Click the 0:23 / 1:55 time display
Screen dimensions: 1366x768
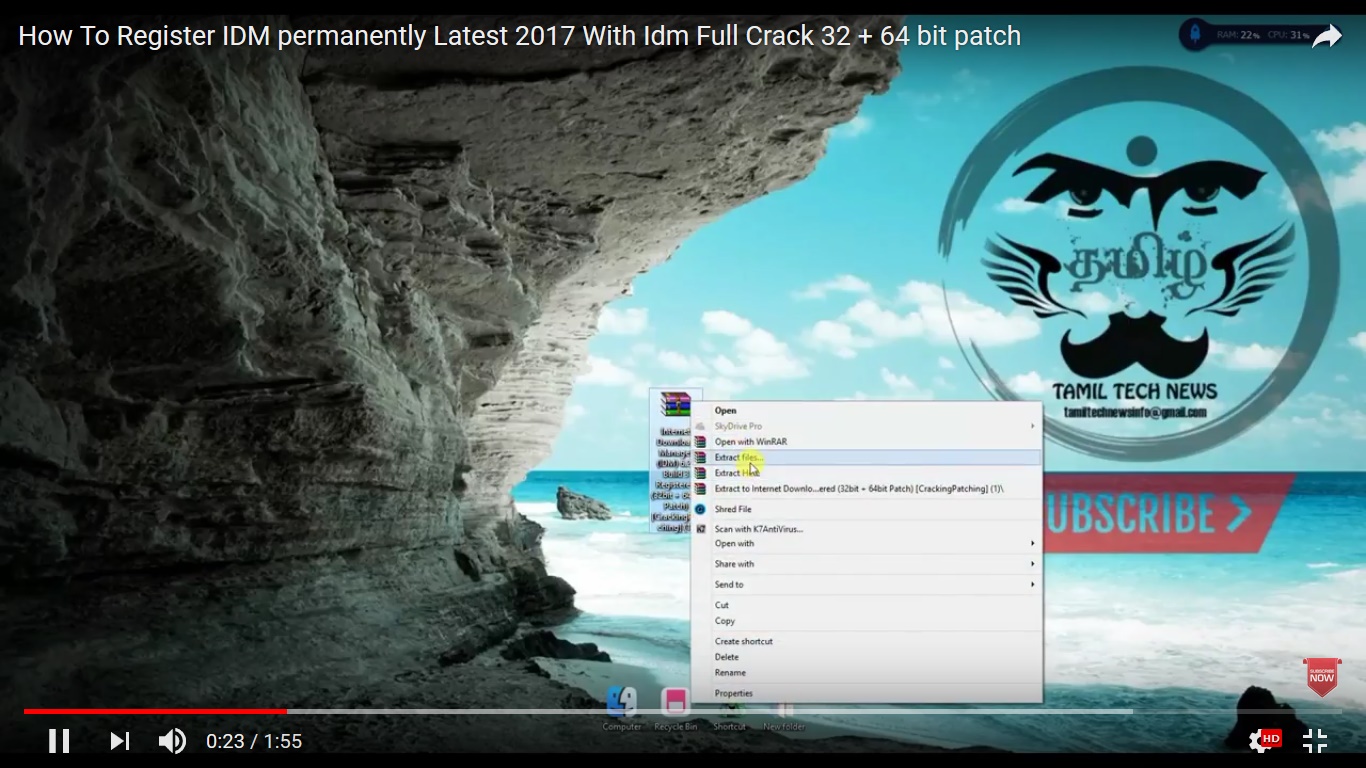pyautogui.click(x=254, y=741)
